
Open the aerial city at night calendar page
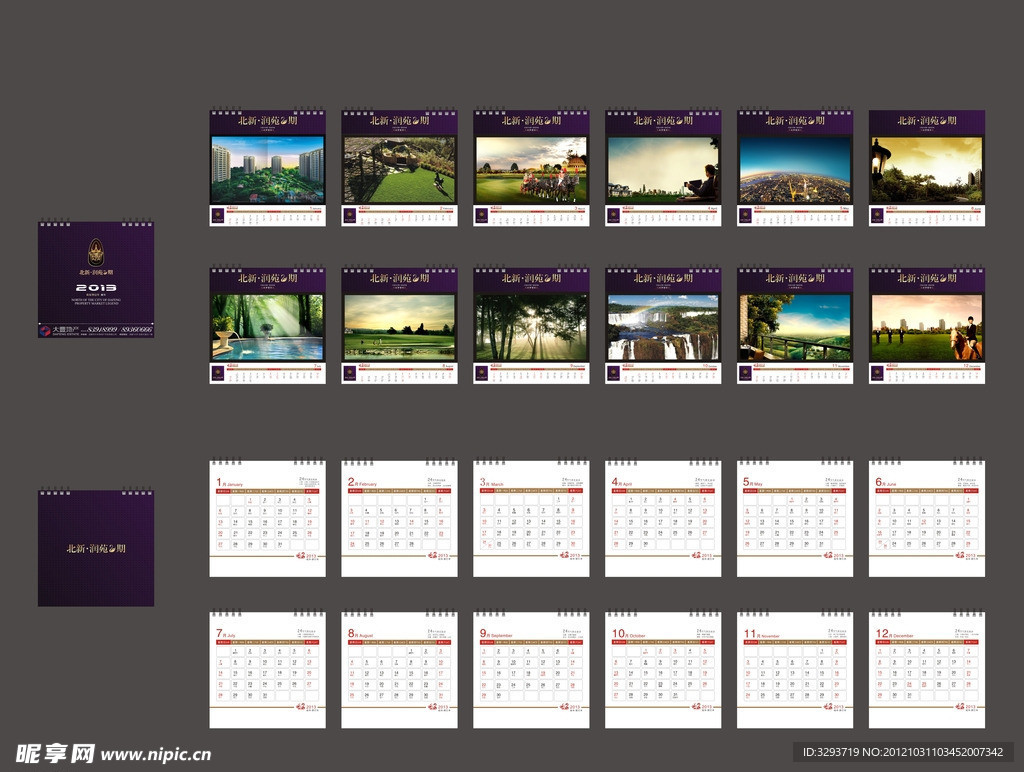(795, 168)
